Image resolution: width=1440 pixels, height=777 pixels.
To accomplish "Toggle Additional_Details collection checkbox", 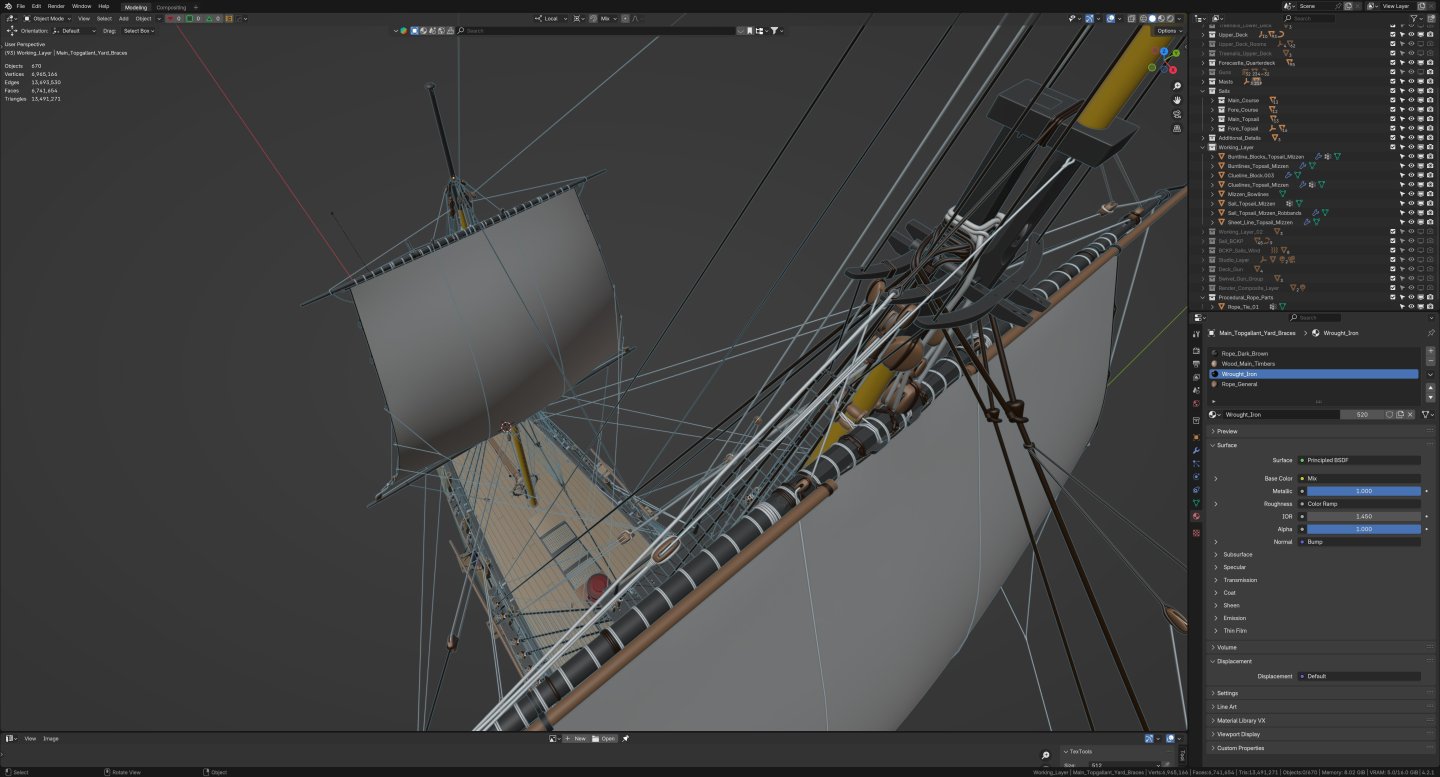I will [1393, 138].
